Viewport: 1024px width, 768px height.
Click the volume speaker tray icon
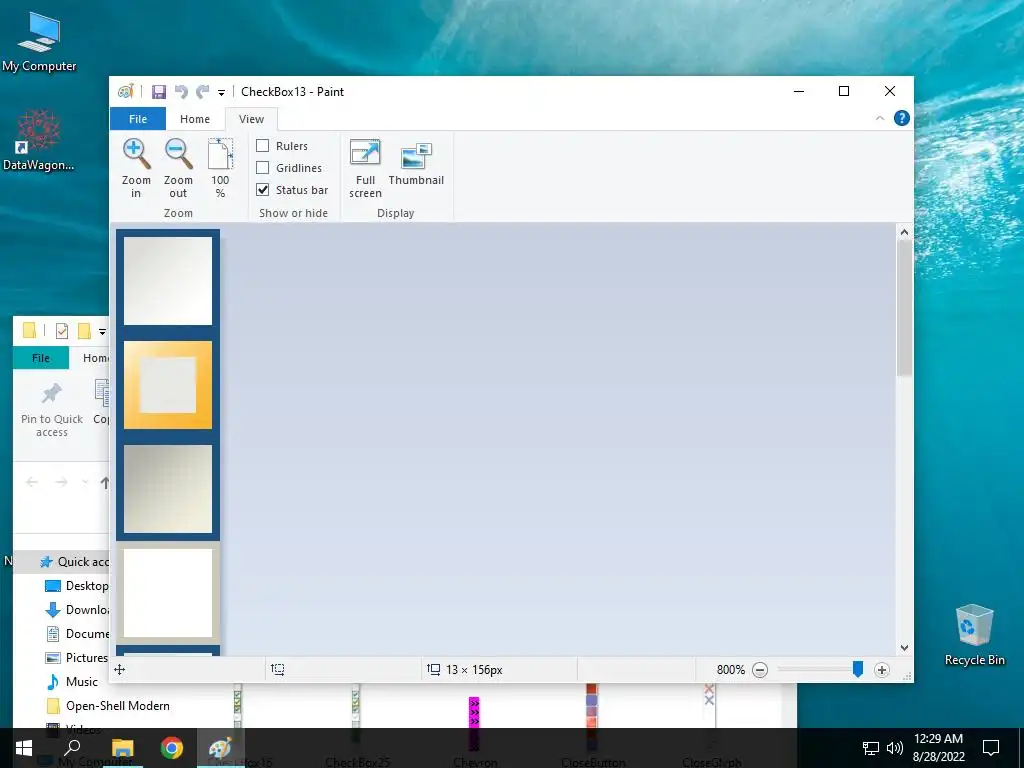click(x=895, y=748)
